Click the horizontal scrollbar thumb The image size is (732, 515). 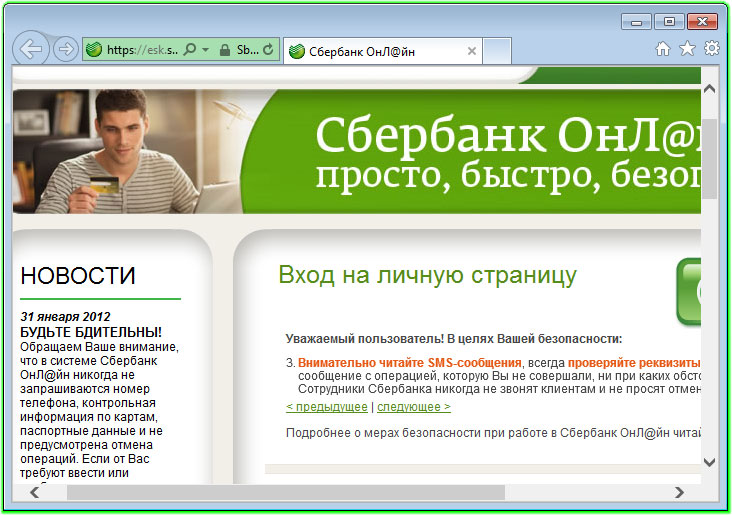[x=286, y=493]
